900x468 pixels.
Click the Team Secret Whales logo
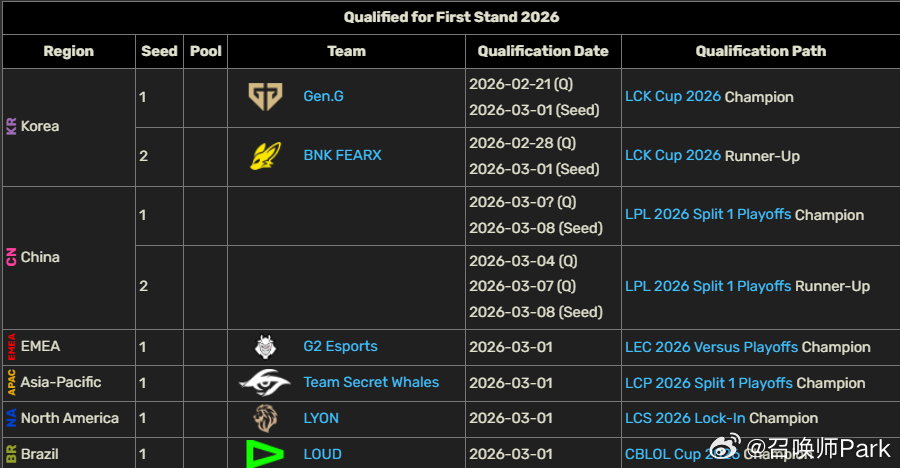265,382
